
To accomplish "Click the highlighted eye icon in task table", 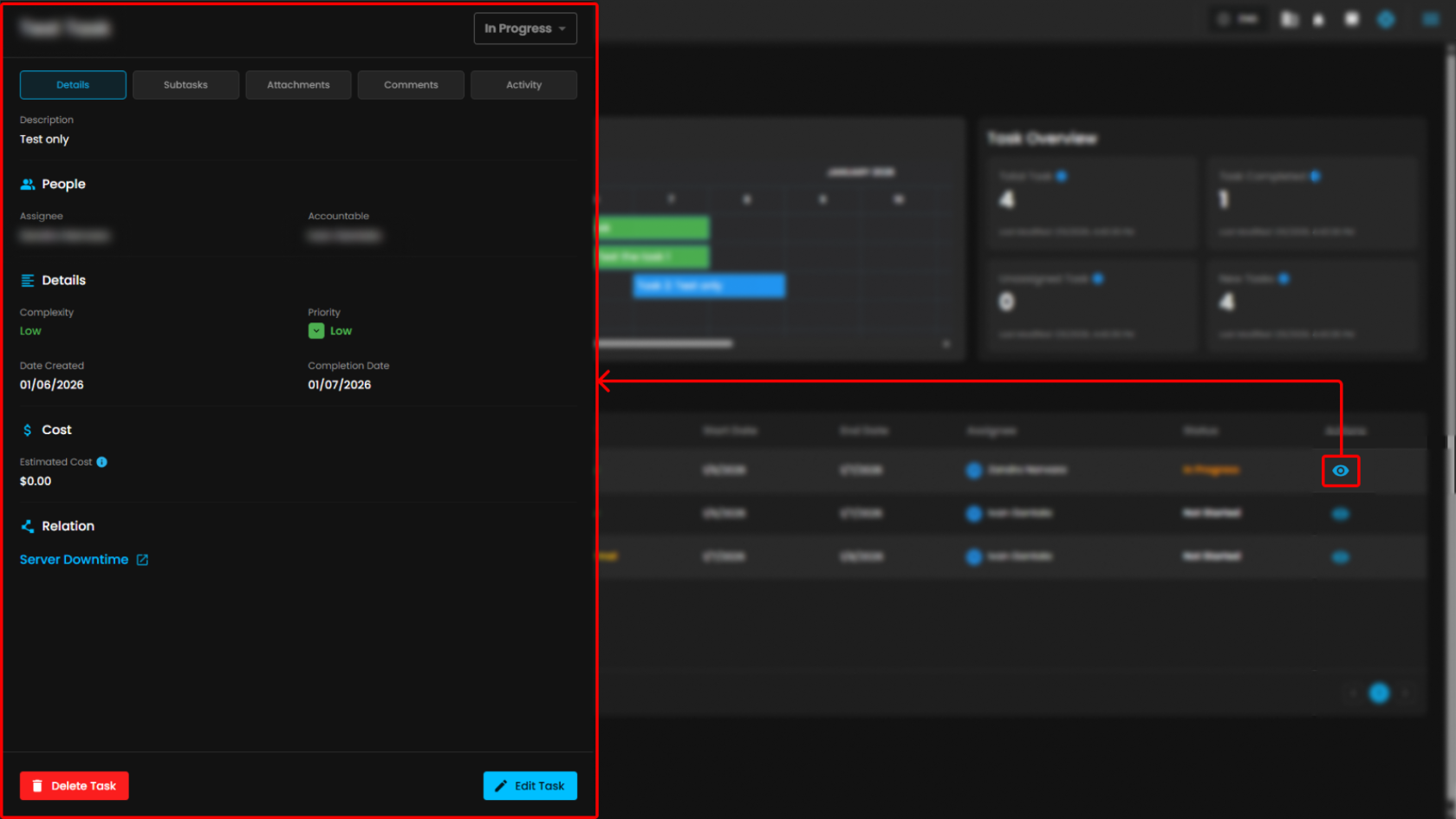I will tap(1340, 471).
